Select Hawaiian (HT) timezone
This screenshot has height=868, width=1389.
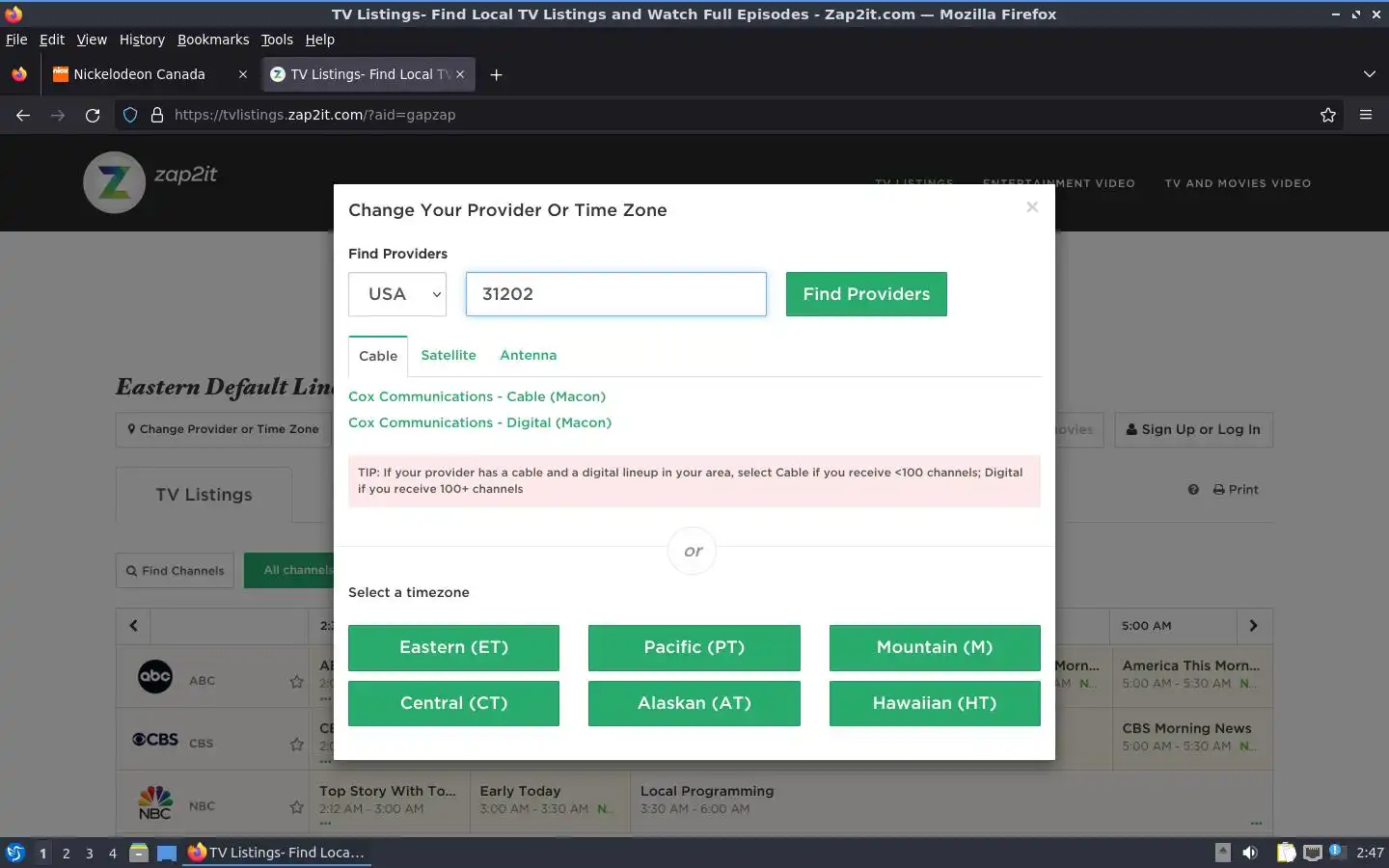935,703
